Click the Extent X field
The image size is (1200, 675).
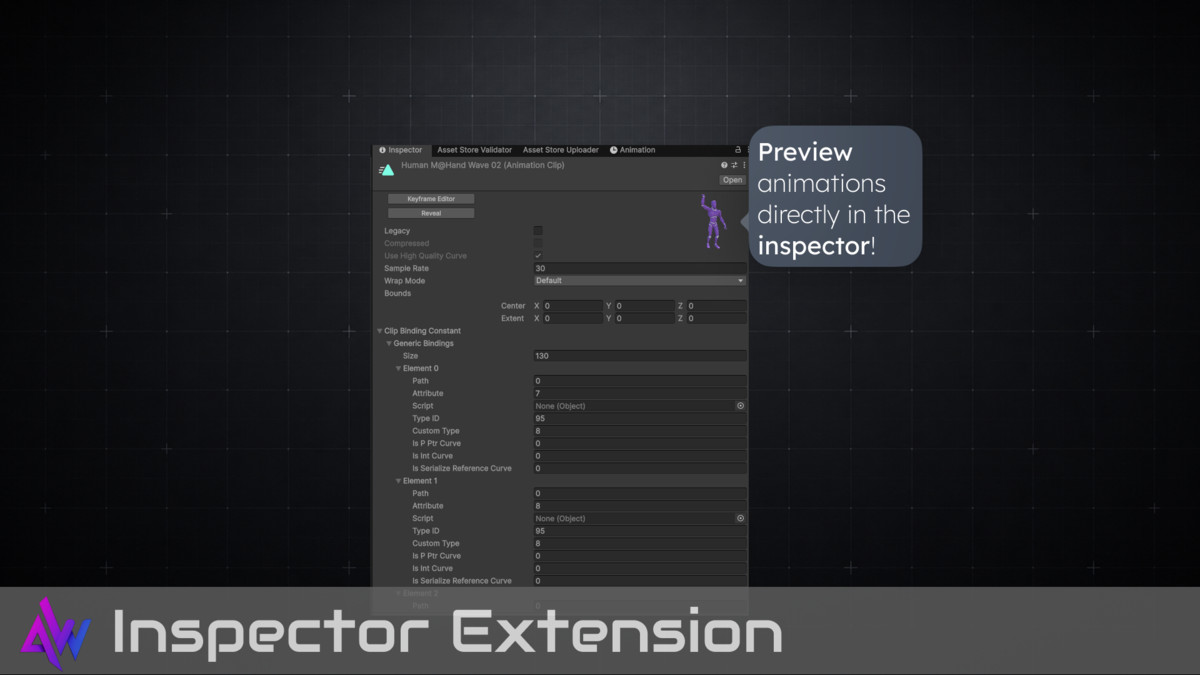pyautogui.click(x=573, y=318)
